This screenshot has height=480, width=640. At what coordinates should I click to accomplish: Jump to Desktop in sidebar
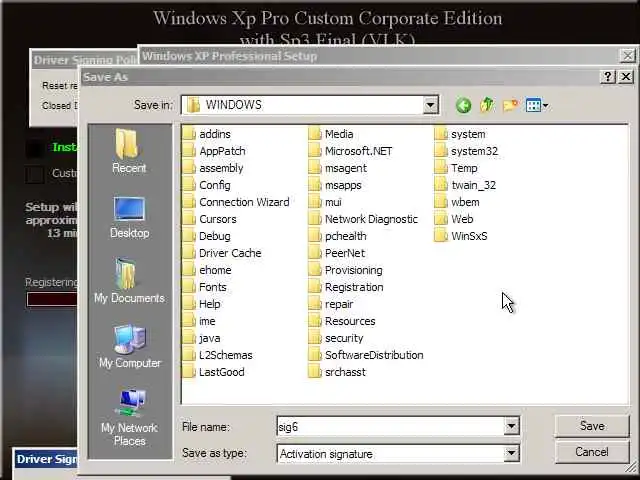pos(129,218)
